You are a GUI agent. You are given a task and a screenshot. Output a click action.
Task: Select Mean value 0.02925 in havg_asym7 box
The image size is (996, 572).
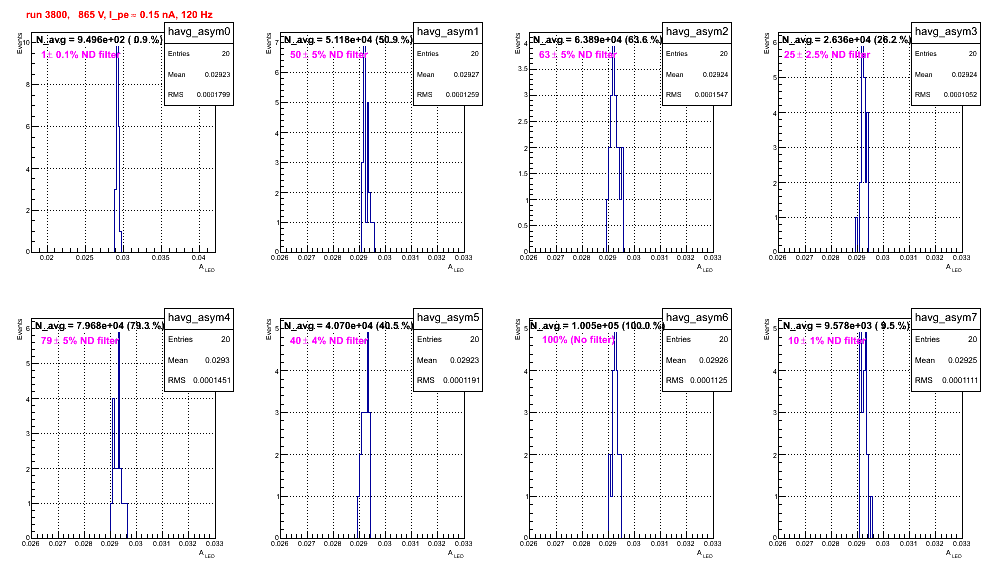(x=964, y=360)
